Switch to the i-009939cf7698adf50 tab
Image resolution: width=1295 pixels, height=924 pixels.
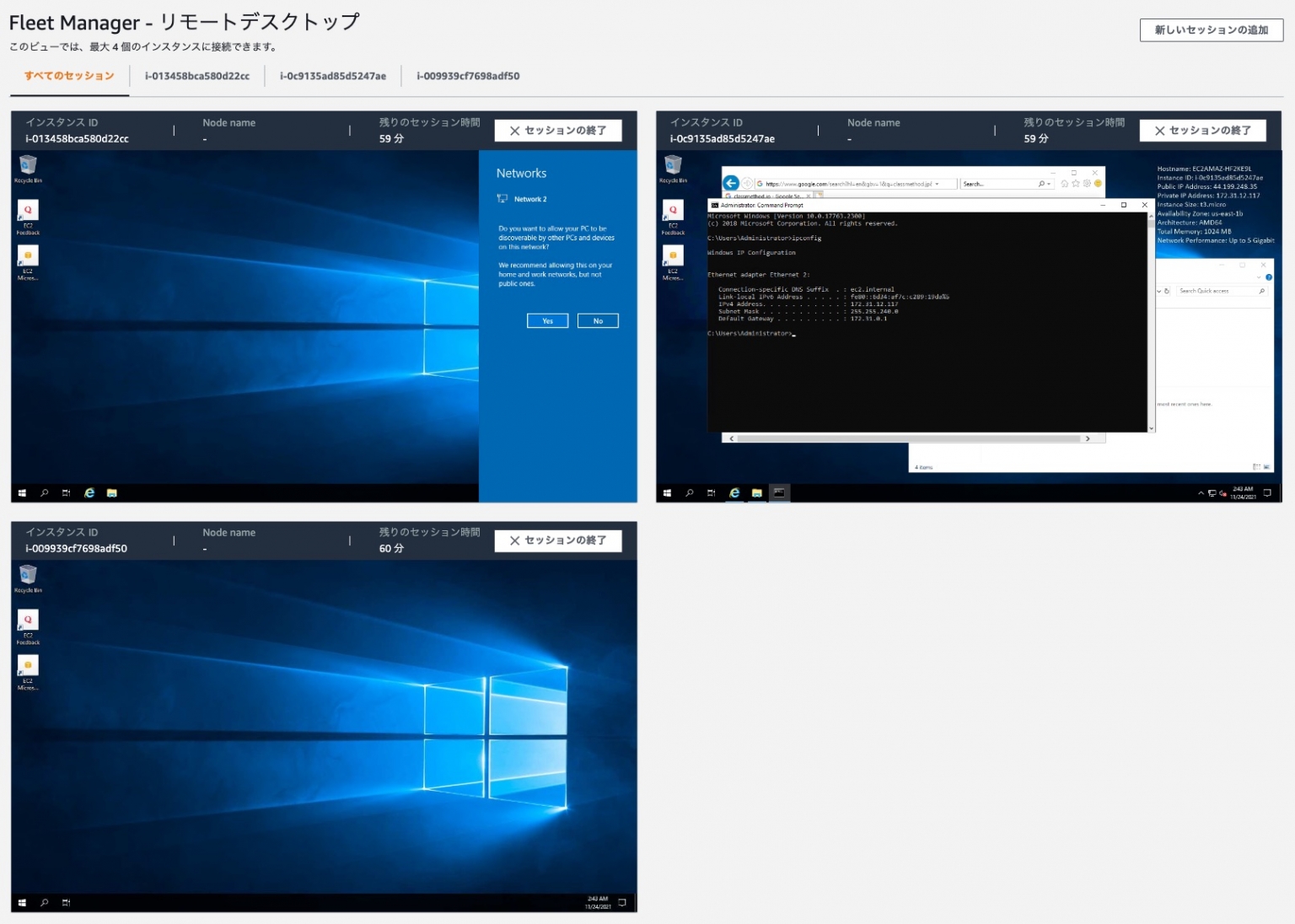[468, 75]
